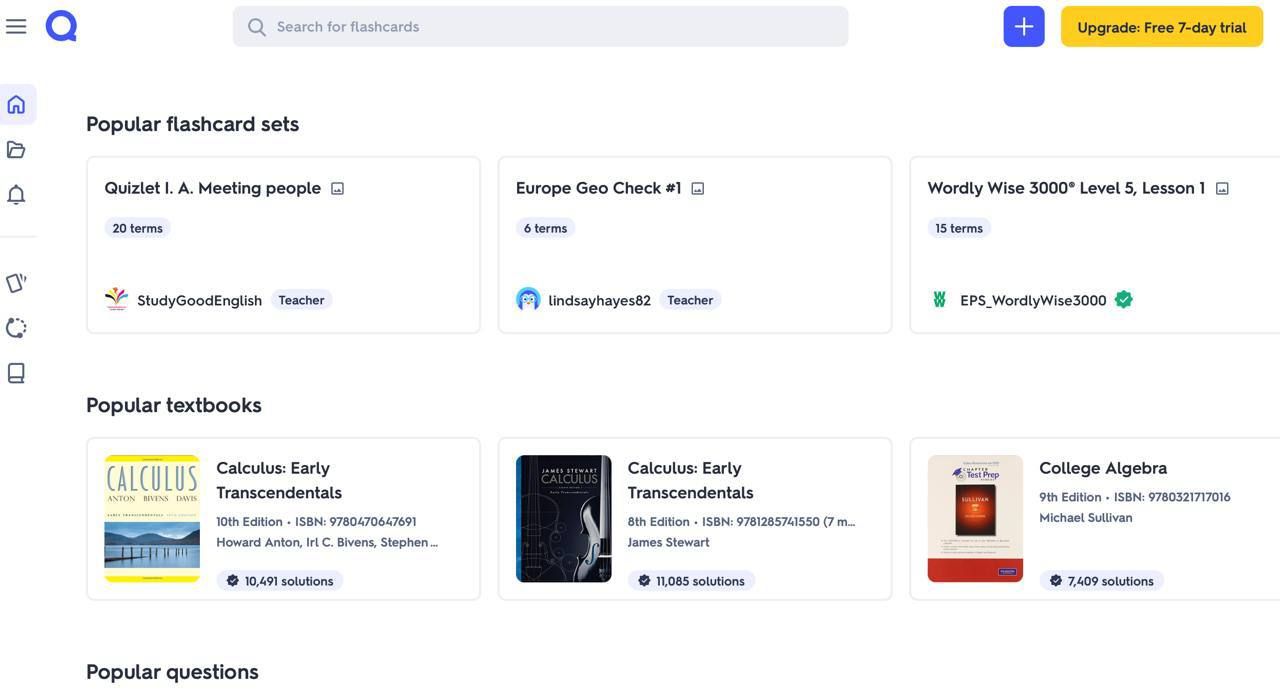Open the Expert solutions sidebar icon
The width and height of the screenshot is (1280, 695).
click(16, 328)
